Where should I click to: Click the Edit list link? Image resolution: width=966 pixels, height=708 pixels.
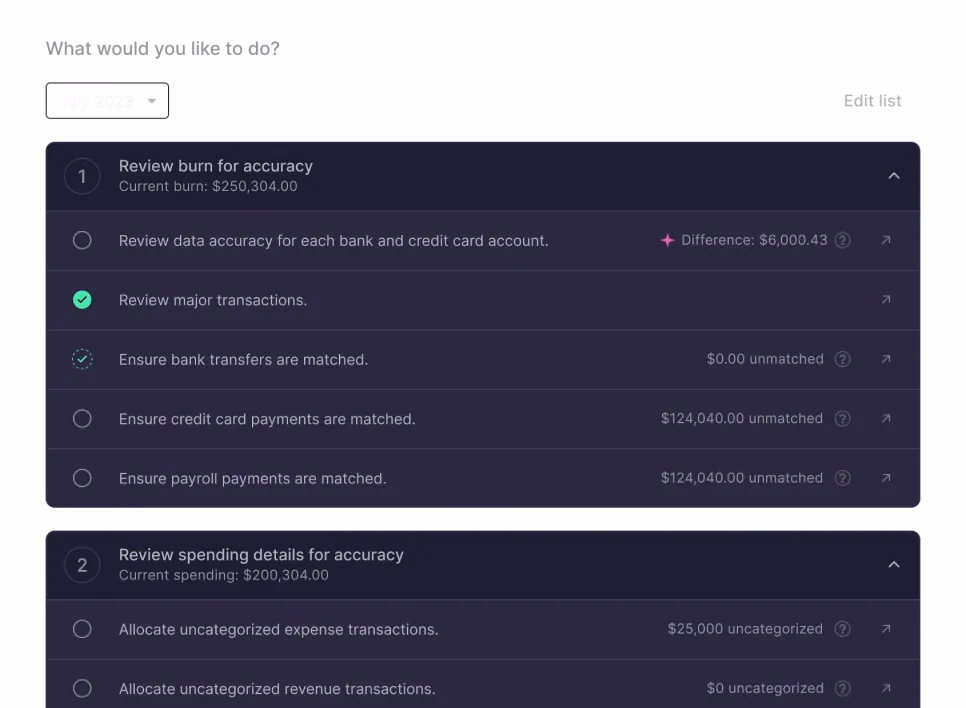pos(872,101)
